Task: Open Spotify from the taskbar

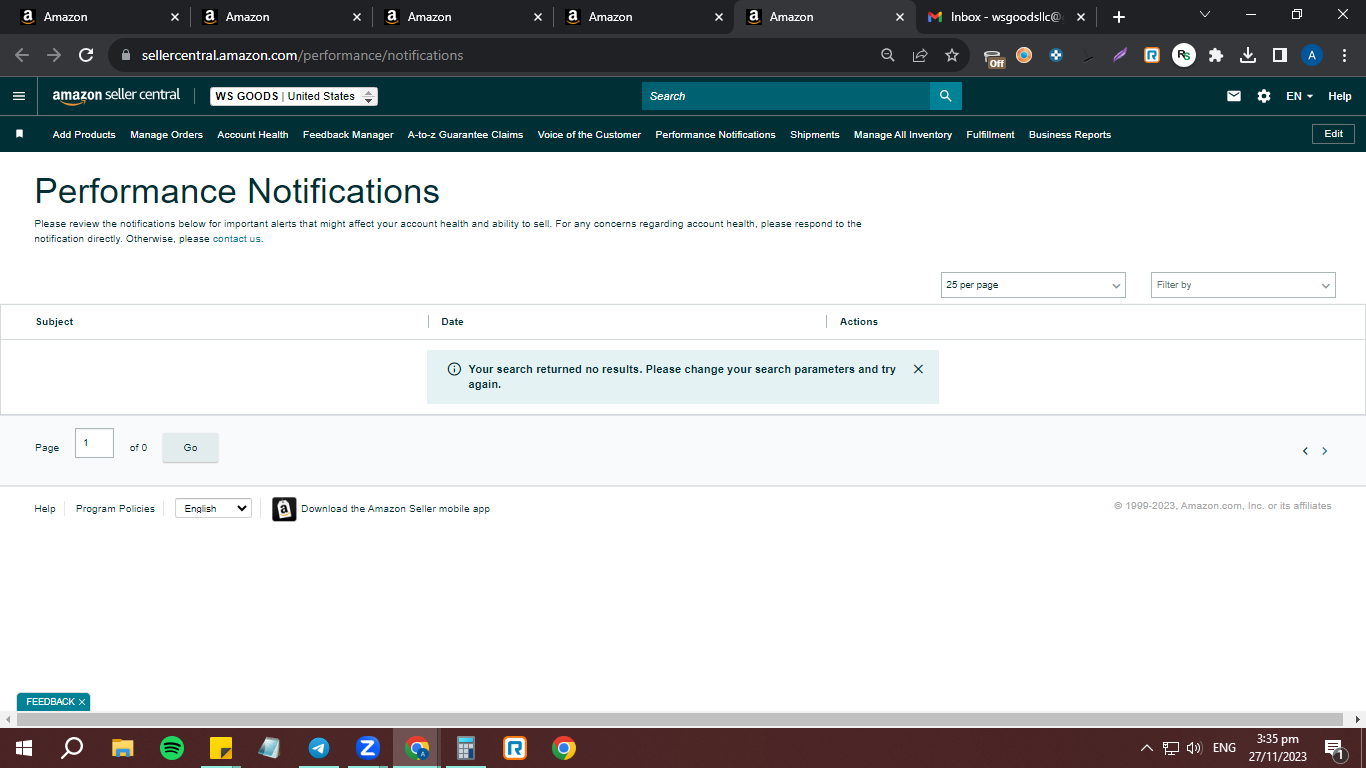Action: 172,747
